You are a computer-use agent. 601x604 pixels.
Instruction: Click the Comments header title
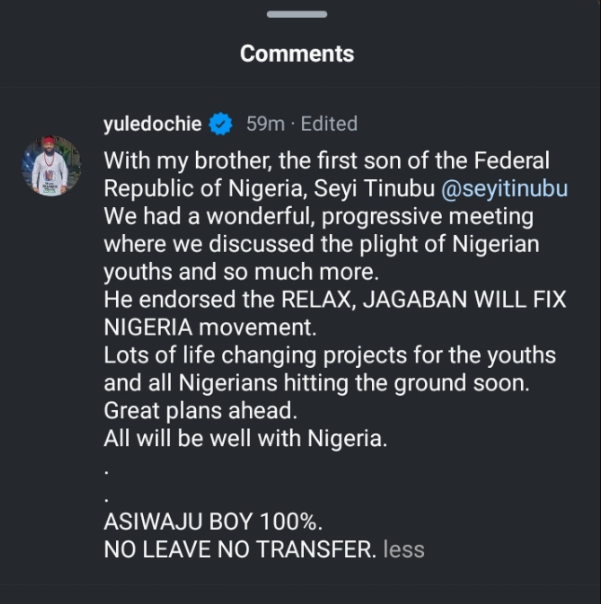297,53
